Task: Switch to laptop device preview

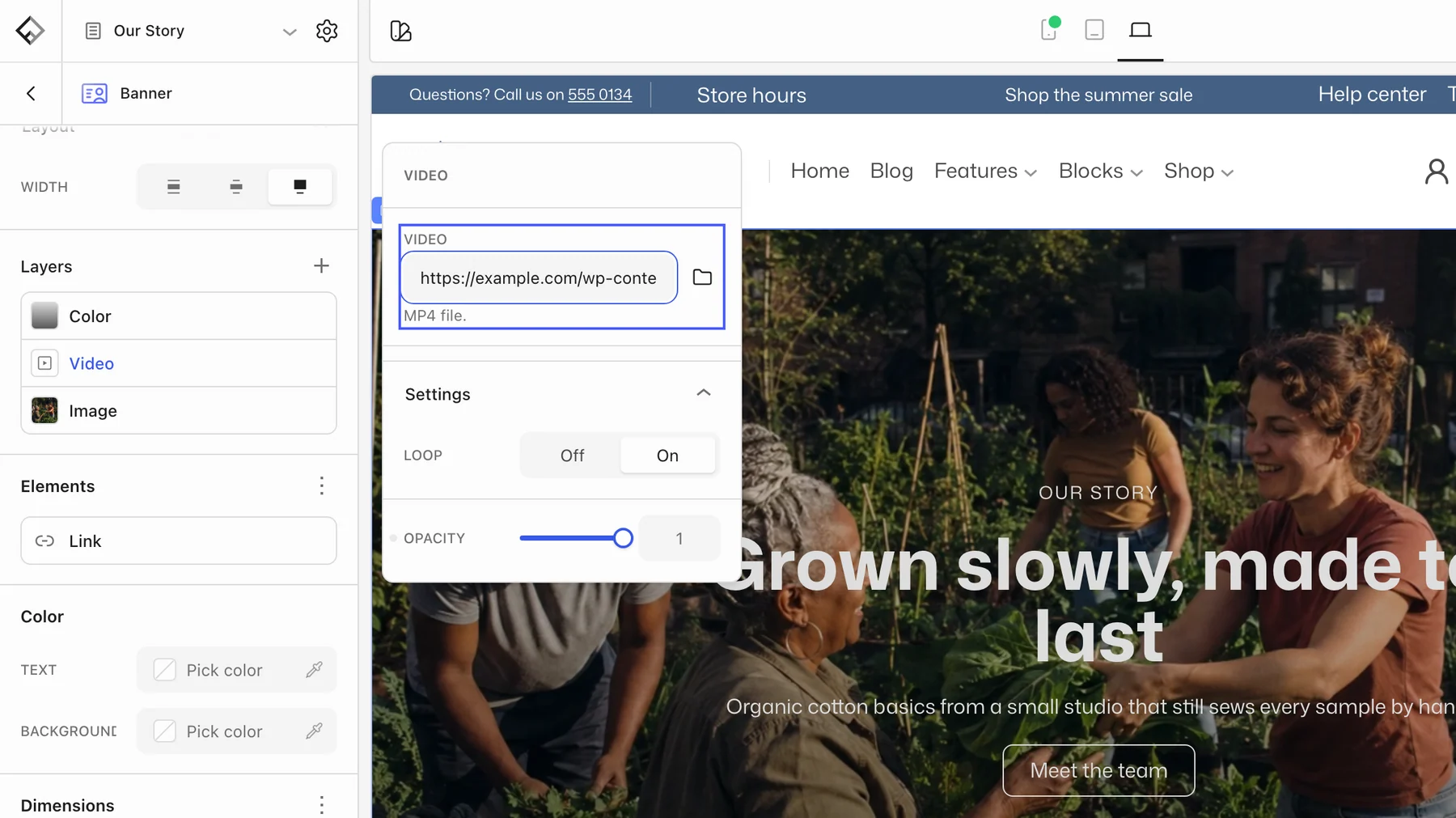Action: point(1141,30)
